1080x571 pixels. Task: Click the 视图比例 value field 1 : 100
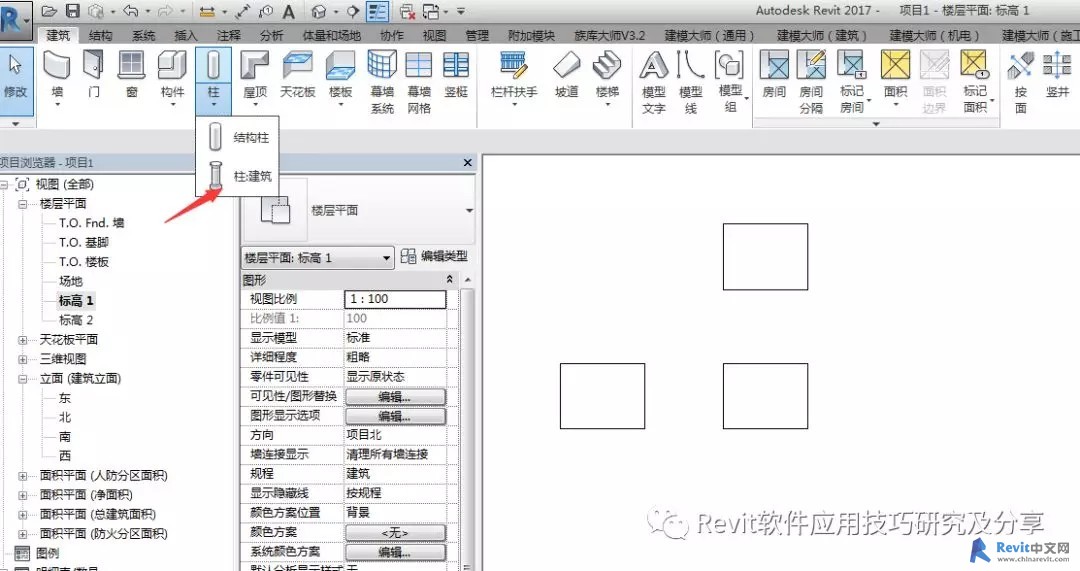(x=395, y=299)
